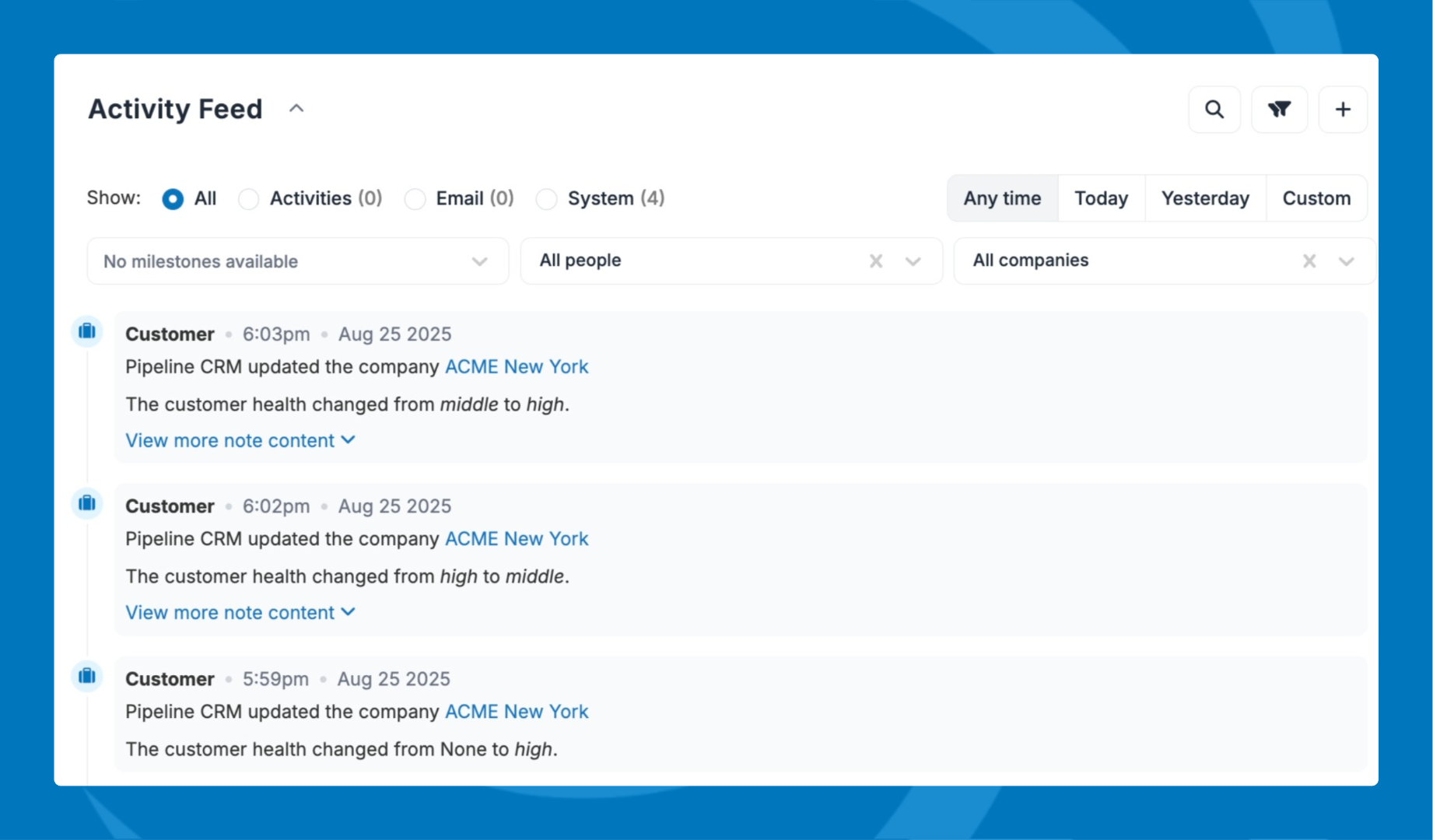
Task: Open ACME New York link in 6:02pm entry
Action: coord(517,539)
